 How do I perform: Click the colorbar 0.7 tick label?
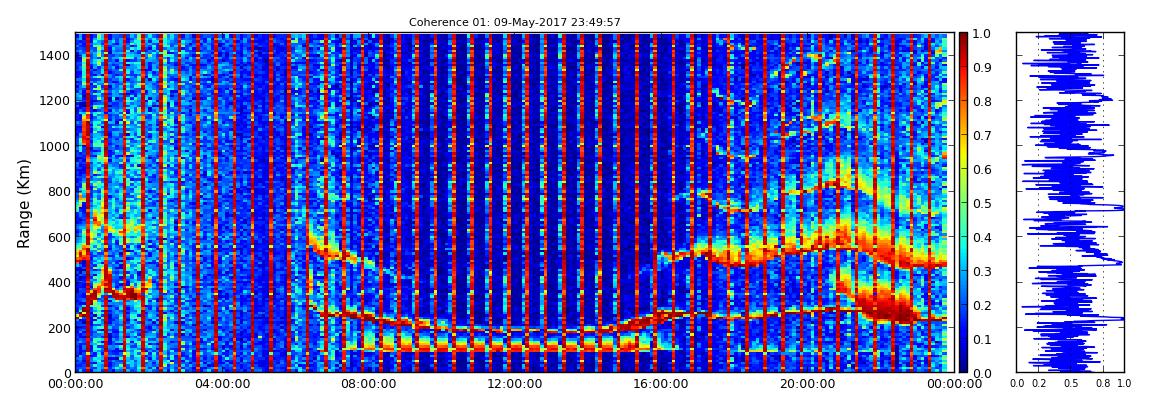981,136
